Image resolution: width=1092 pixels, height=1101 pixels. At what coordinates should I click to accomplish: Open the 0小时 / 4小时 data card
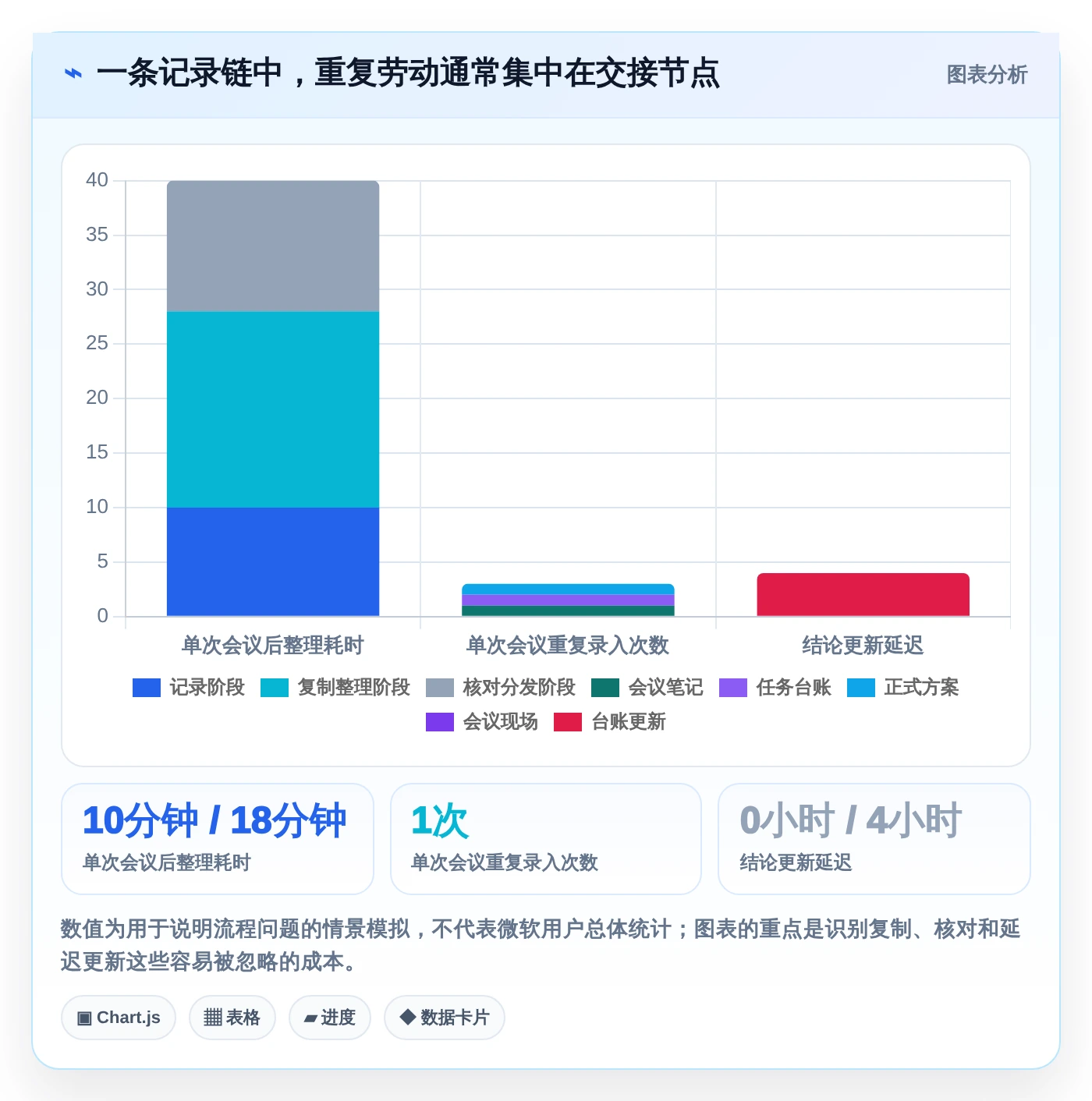[x=874, y=839]
